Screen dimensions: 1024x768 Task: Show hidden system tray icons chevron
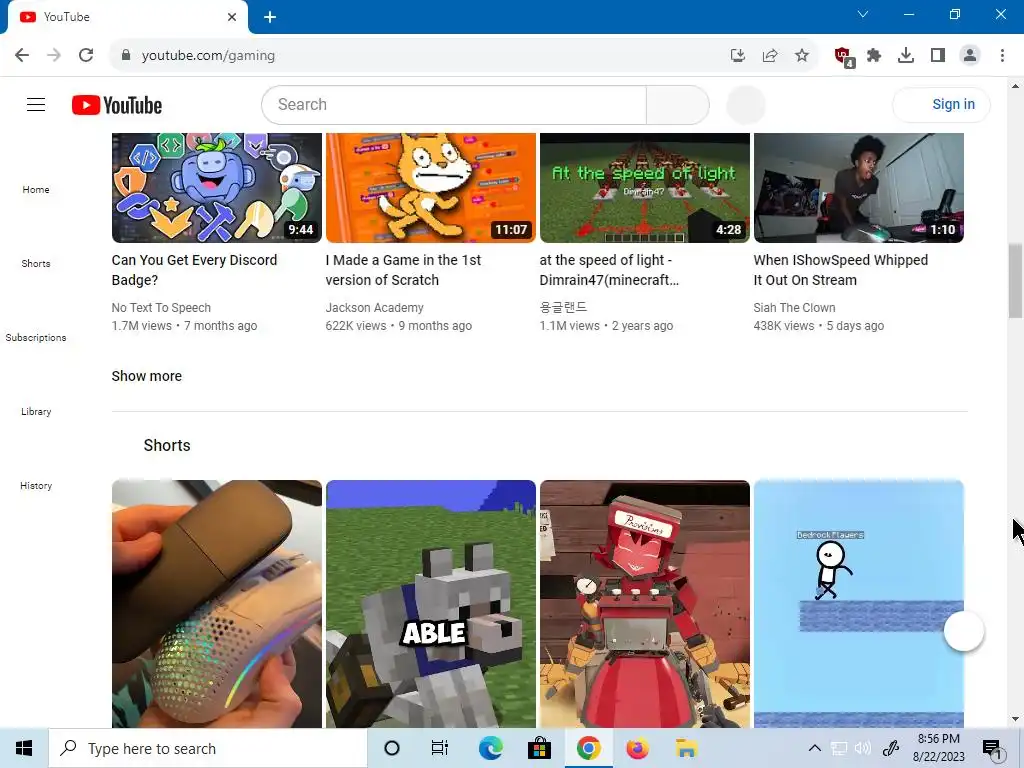[814, 748]
